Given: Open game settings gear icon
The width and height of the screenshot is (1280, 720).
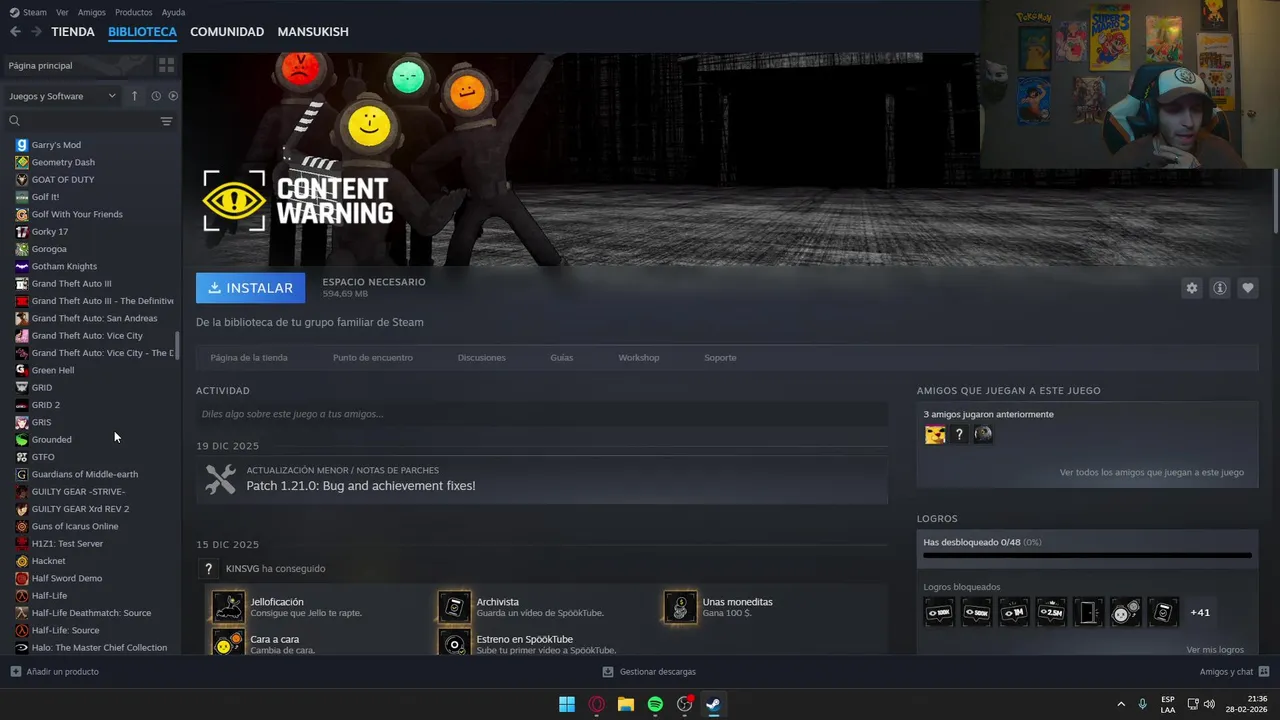Looking at the screenshot, I should click(x=1192, y=288).
